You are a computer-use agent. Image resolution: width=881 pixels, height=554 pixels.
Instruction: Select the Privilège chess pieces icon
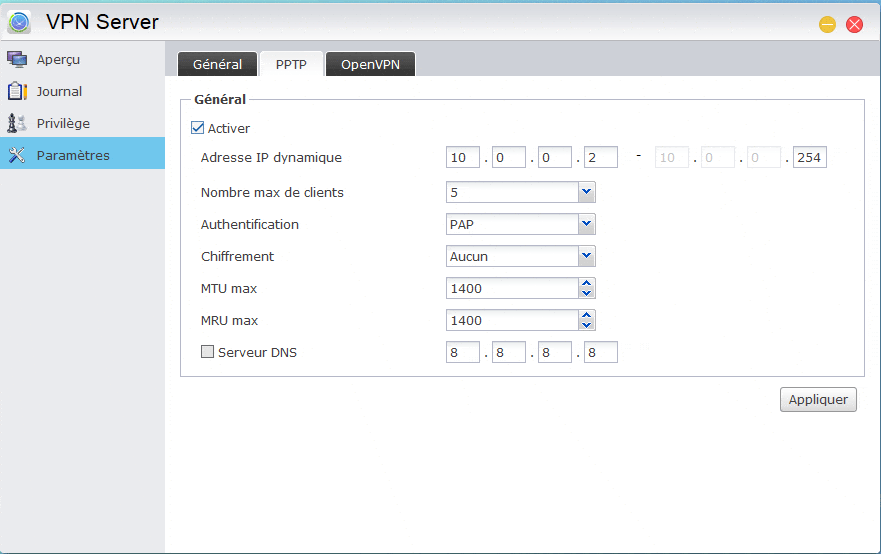click(17, 123)
